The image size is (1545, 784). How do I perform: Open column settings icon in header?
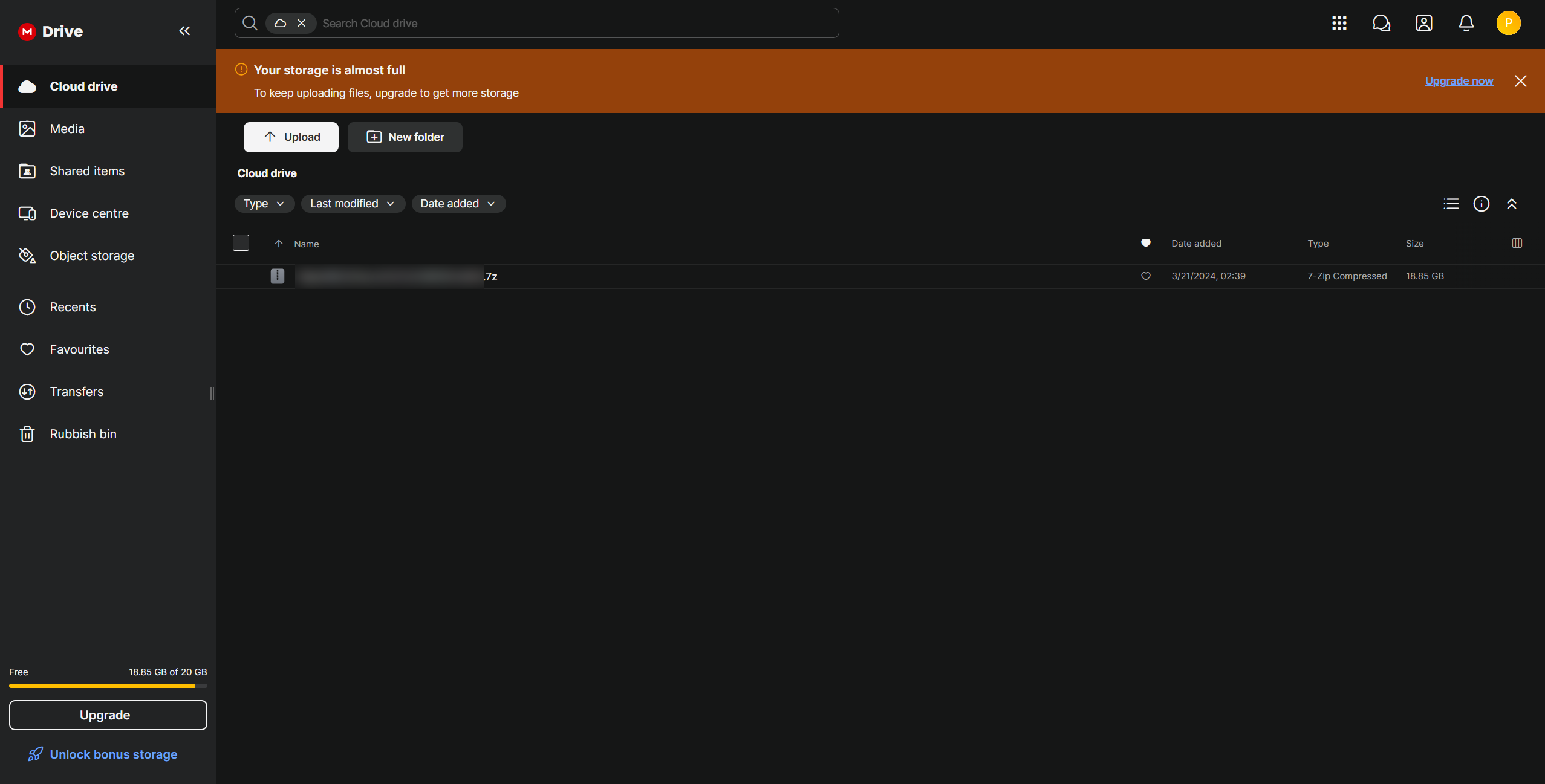tap(1517, 243)
